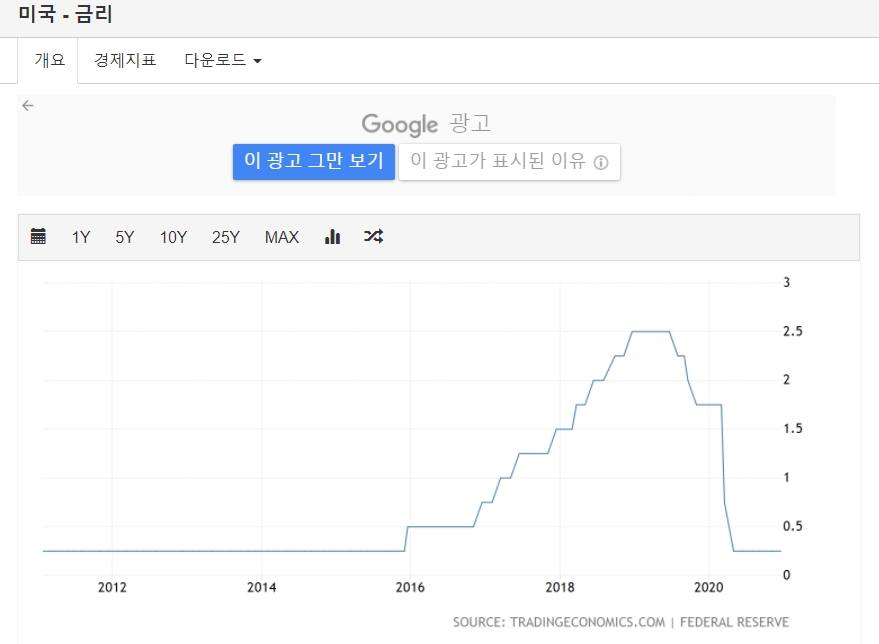
Task: Expand the 다운로드 dropdown menu
Action: coord(223,60)
